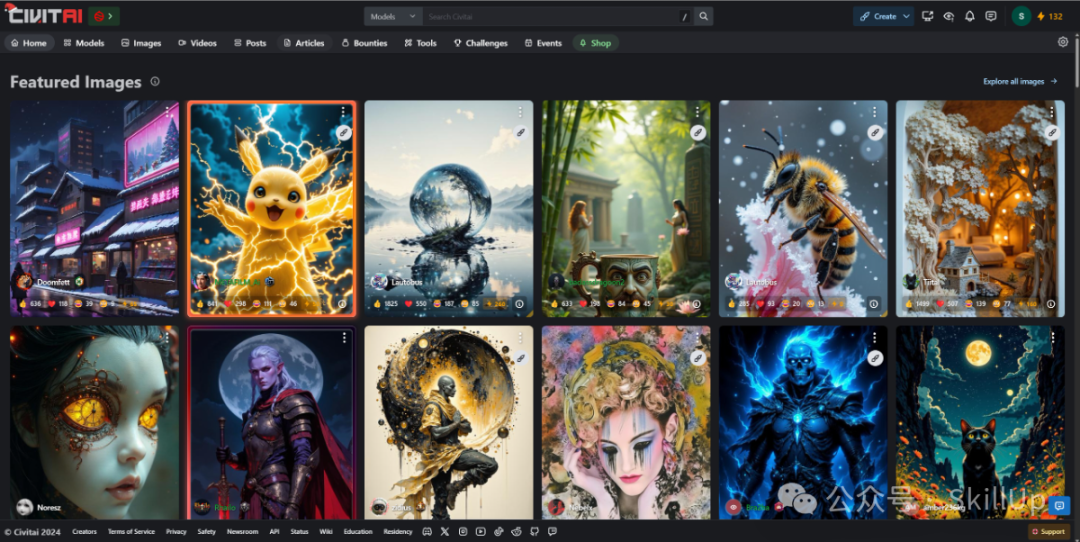
Task: Click remix link icon on Pikachu image
Action: pos(344,132)
